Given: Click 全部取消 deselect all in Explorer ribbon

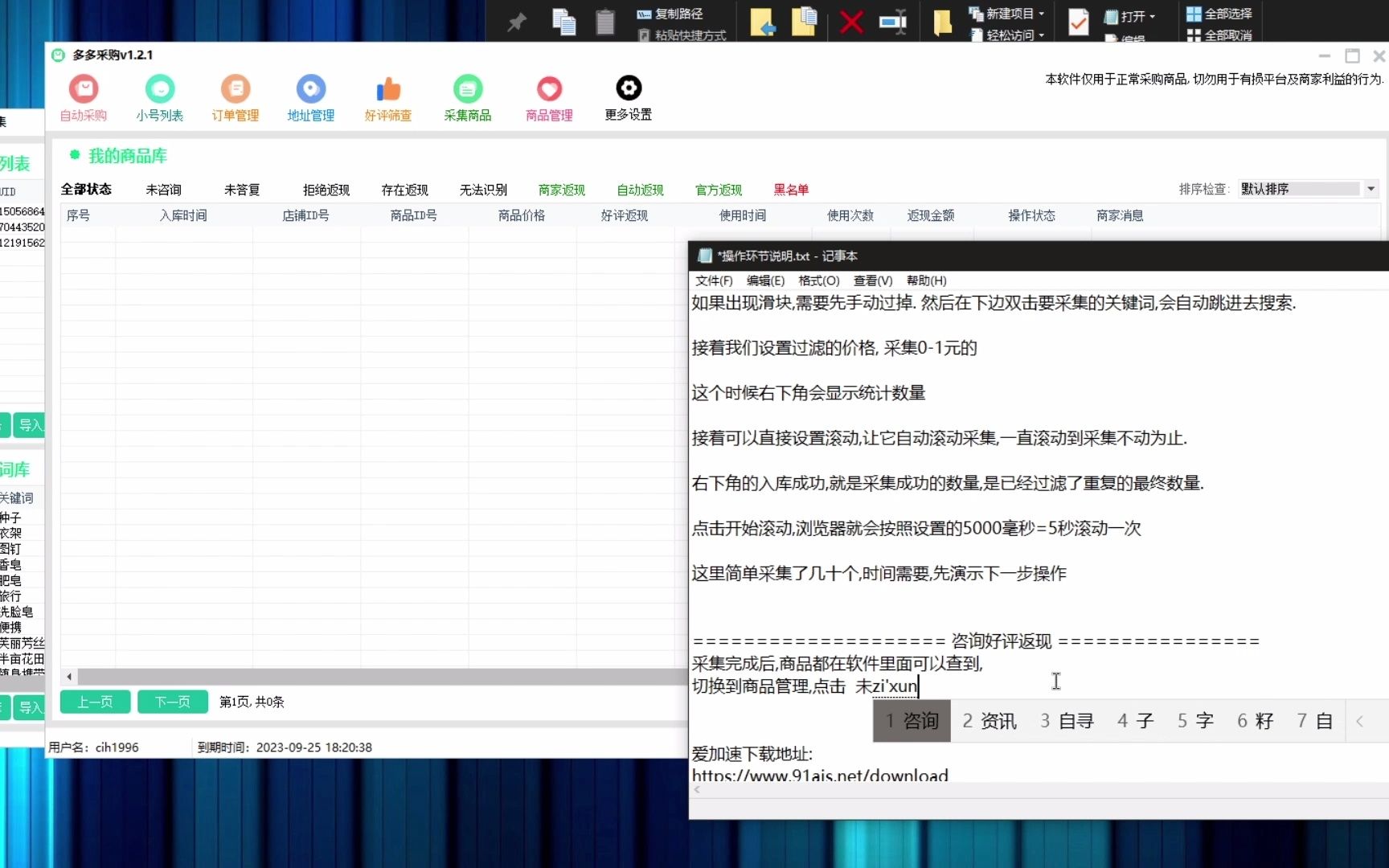Looking at the screenshot, I should pyautogui.click(x=1219, y=35).
